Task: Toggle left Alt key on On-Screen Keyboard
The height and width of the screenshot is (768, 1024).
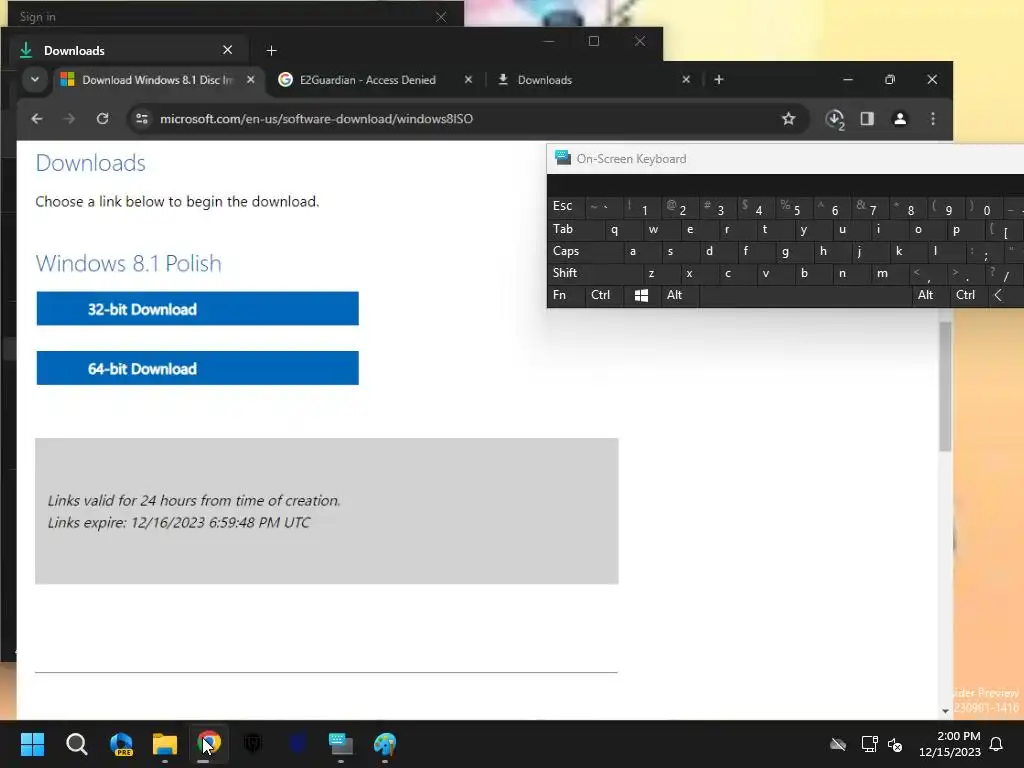Action: pyautogui.click(x=679, y=295)
